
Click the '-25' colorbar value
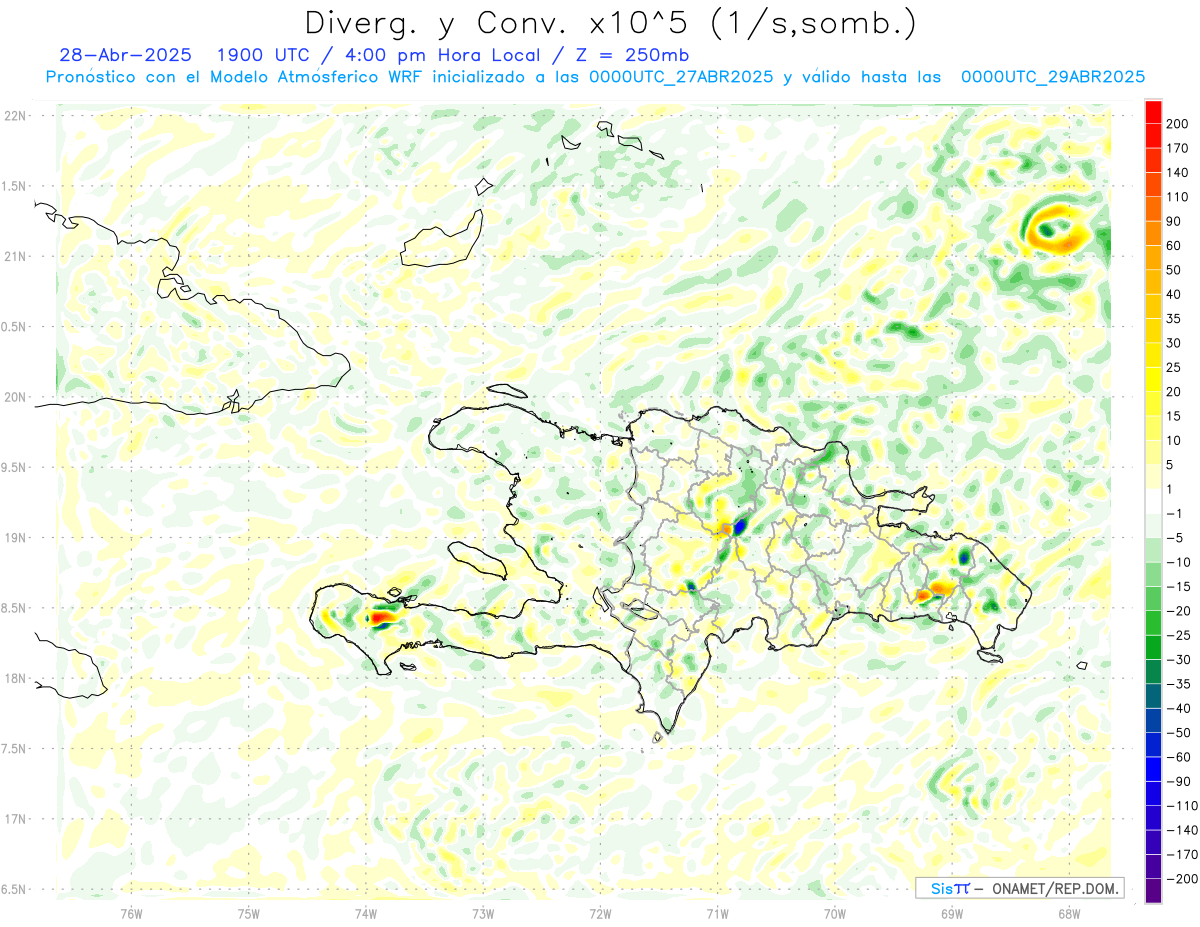click(x=1179, y=635)
